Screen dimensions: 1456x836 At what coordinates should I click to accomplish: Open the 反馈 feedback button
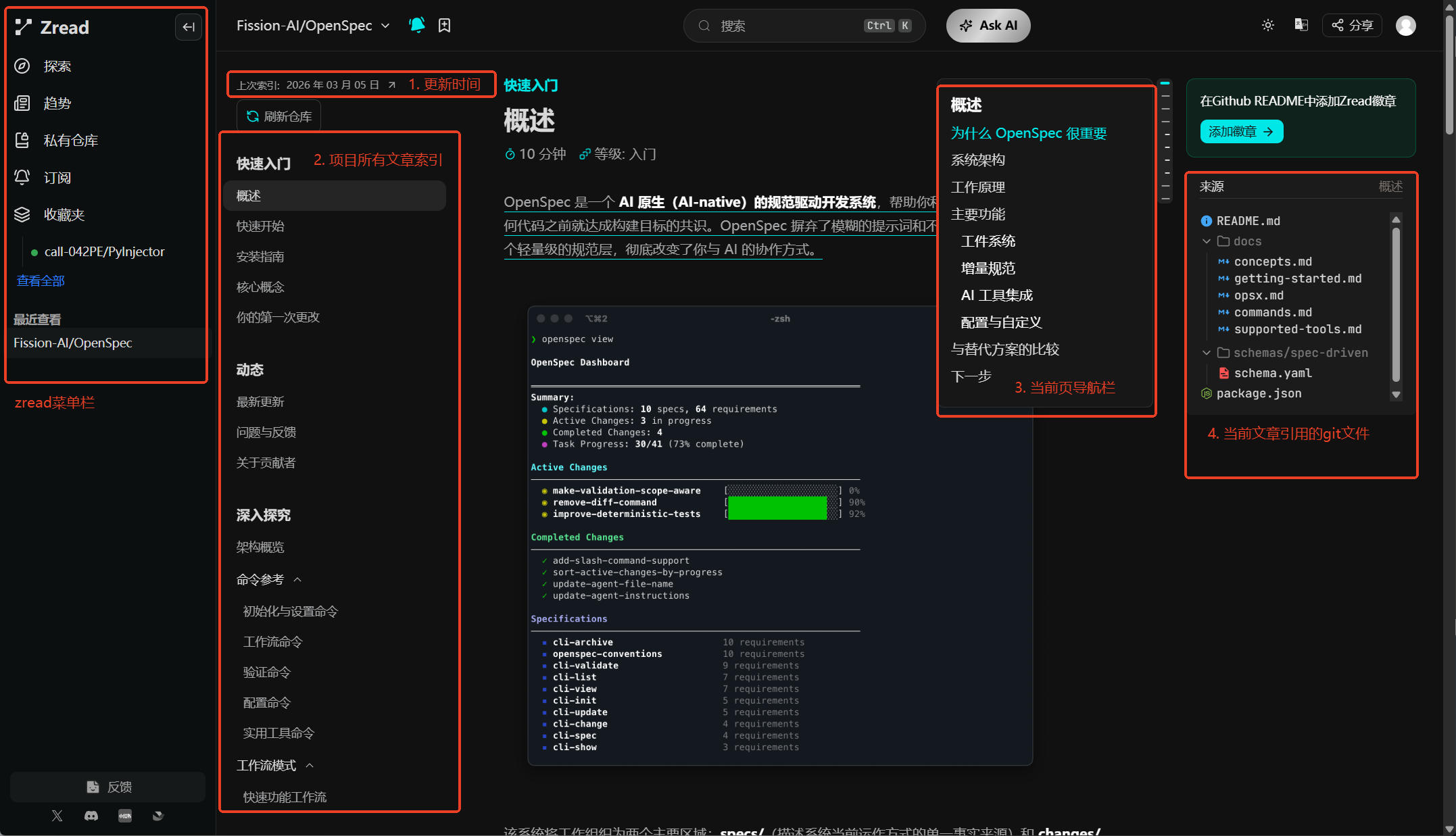click(108, 787)
